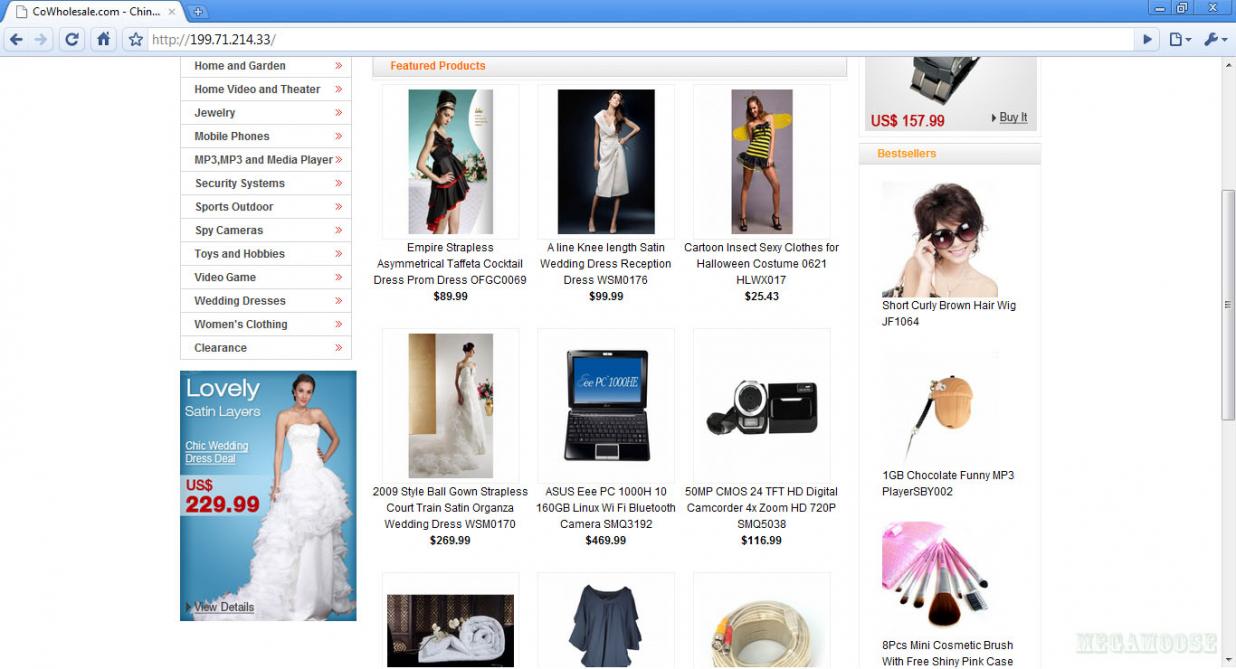
Task: Open 50MP CMOS Digital Camcorder thumbnail
Action: point(762,408)
